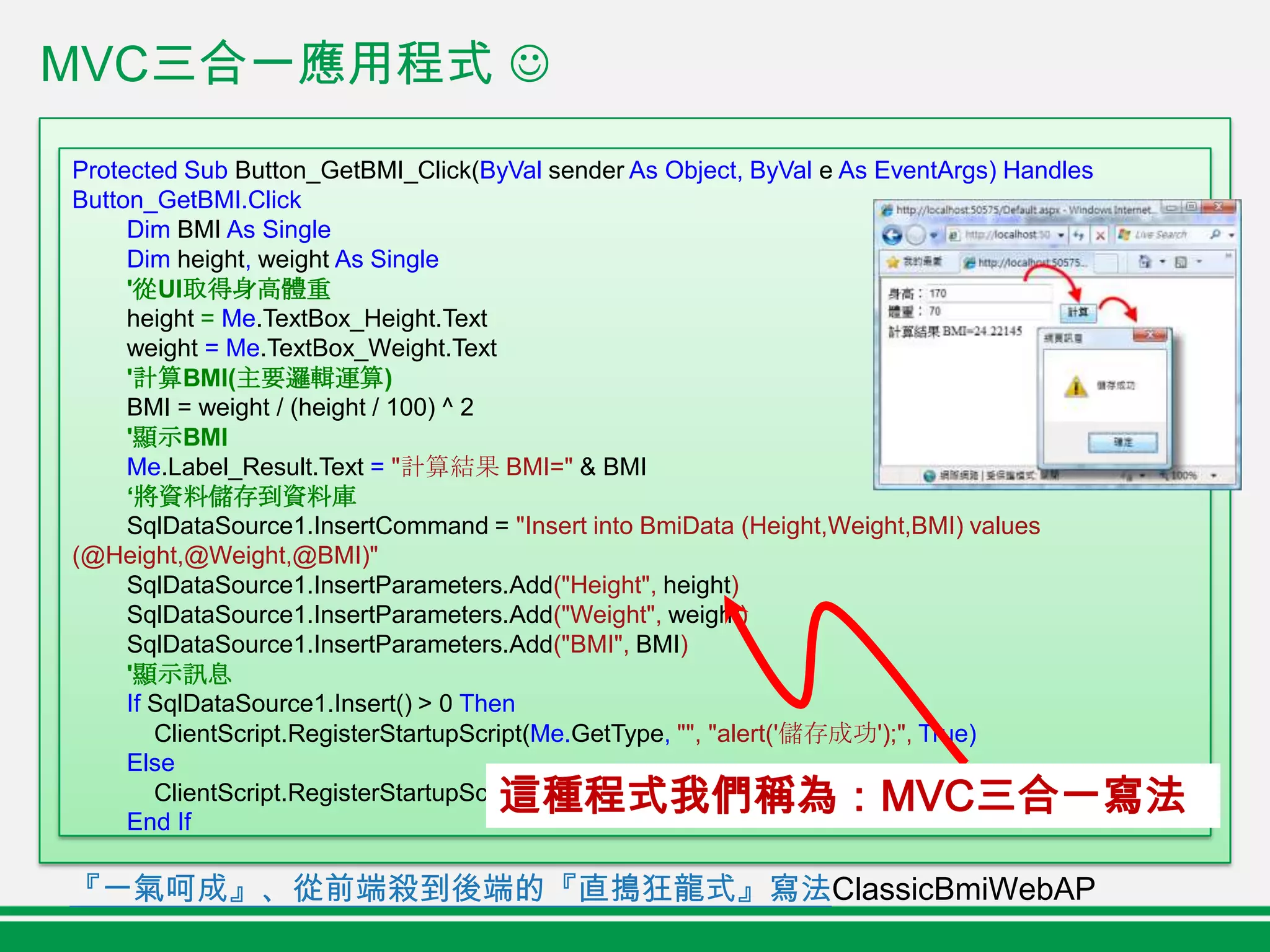Click the 'End If' code line
This screenshot has height=952, width=1270.
click(x=159, y=822)
